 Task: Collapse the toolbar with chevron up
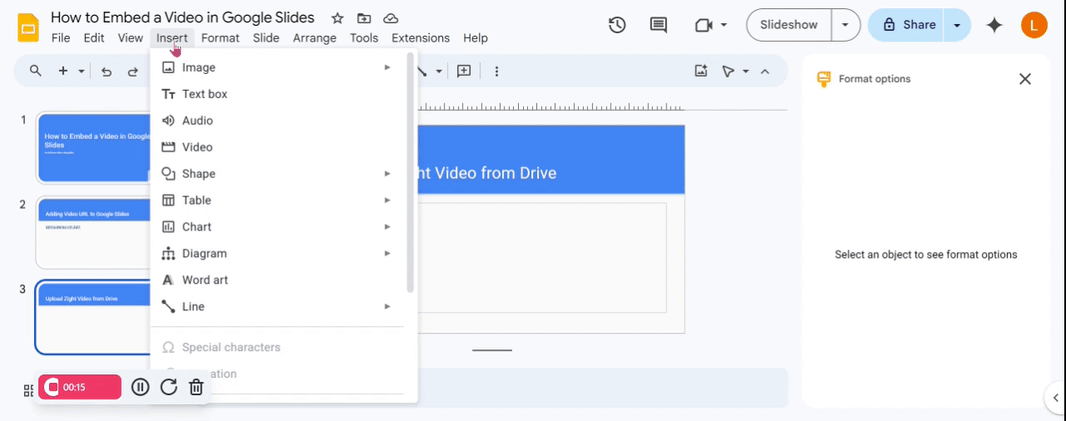point(765,71)
